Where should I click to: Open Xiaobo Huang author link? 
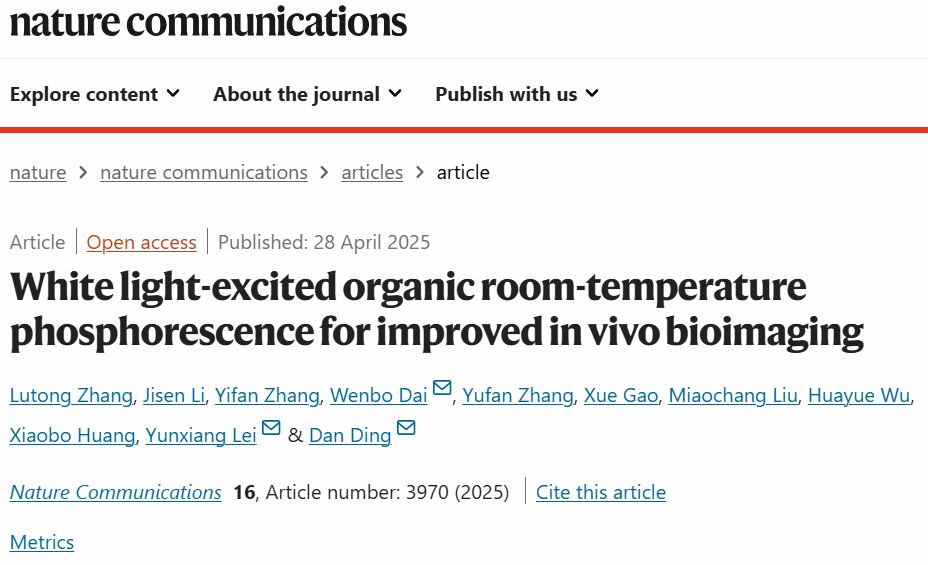72,436
